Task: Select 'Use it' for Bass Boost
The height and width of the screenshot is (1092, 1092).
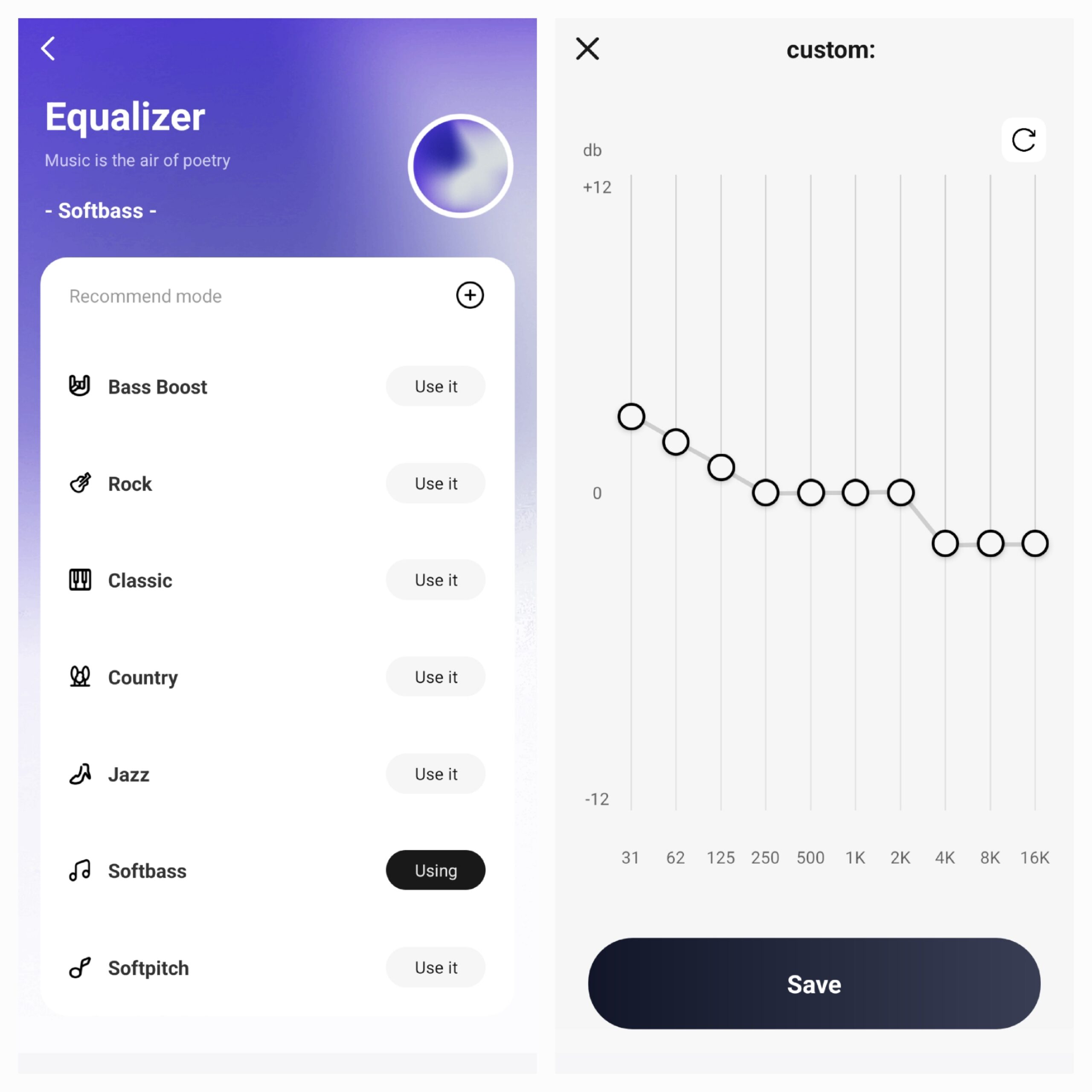Action: (x=436, y=387)
